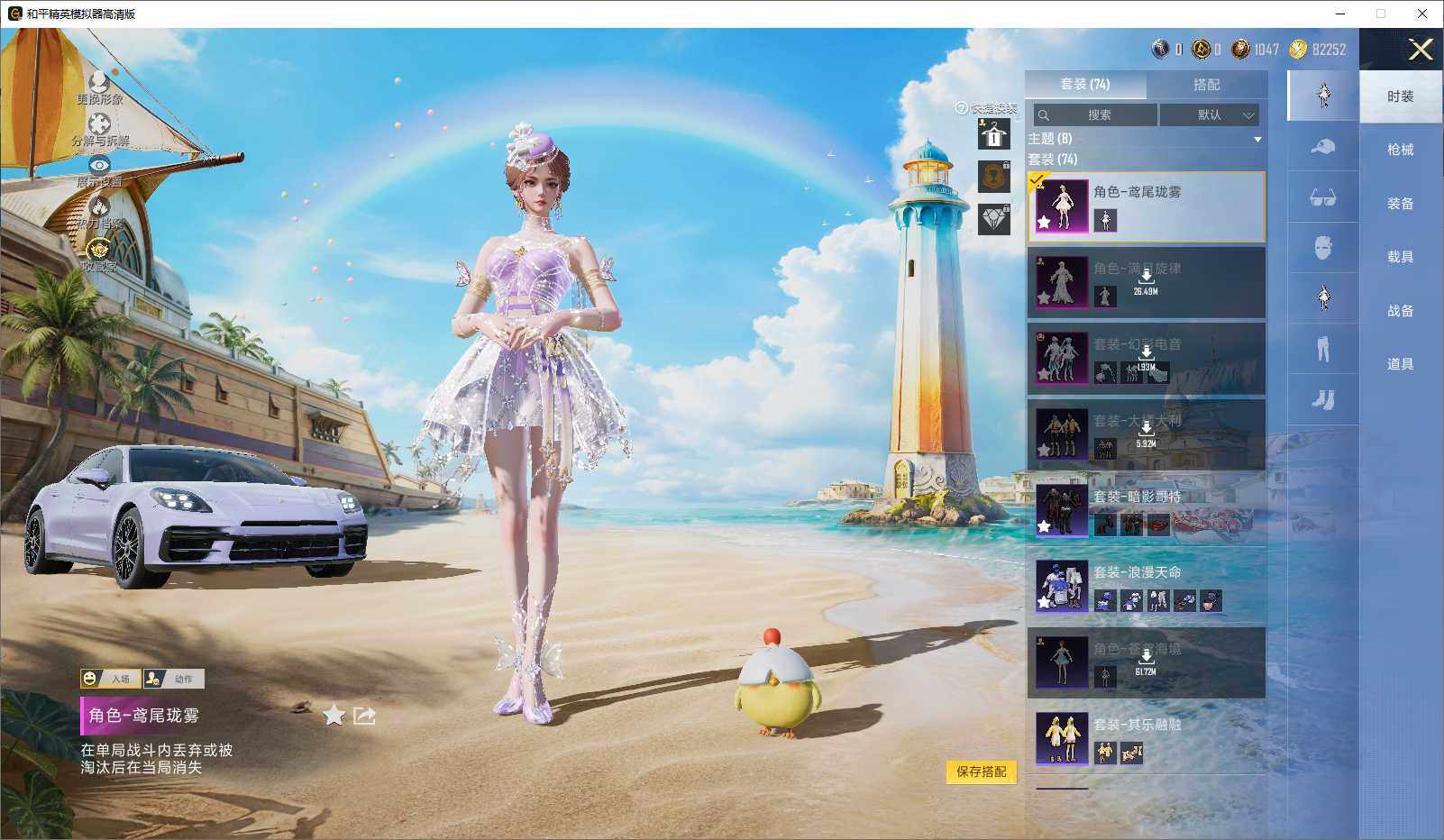Click the 82252 gold coin icon
The image size is (1444, 840).
[x=1298, y=49]
